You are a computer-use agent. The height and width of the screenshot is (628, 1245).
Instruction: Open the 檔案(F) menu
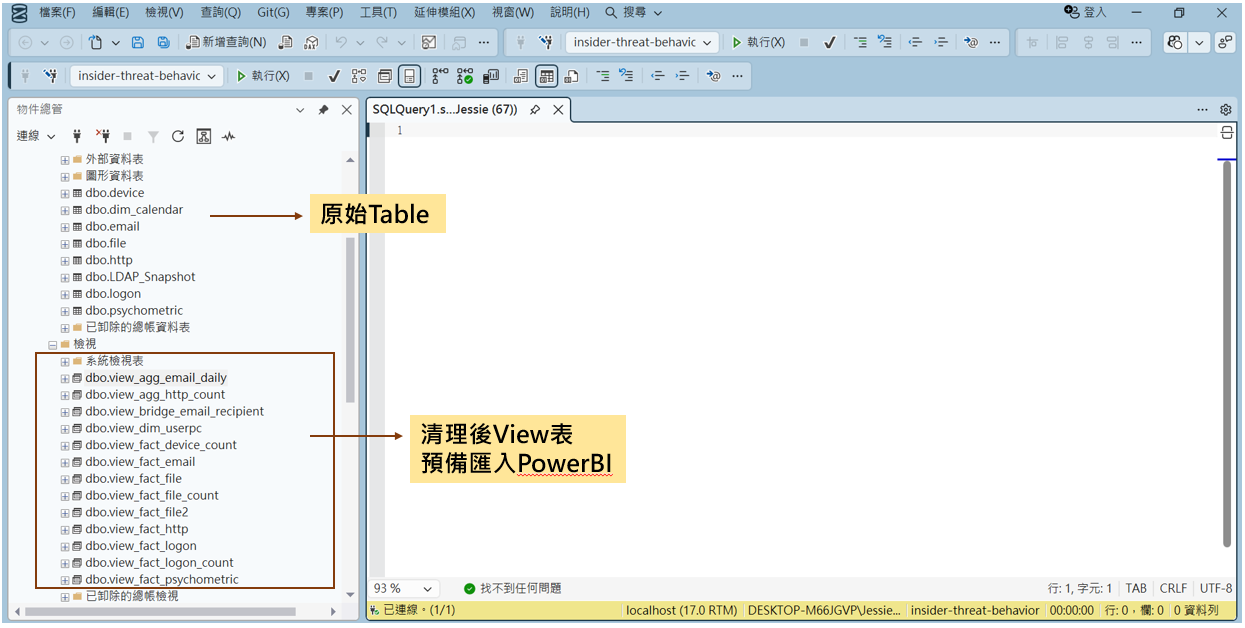pyautogui.click(x=57, y=12)
